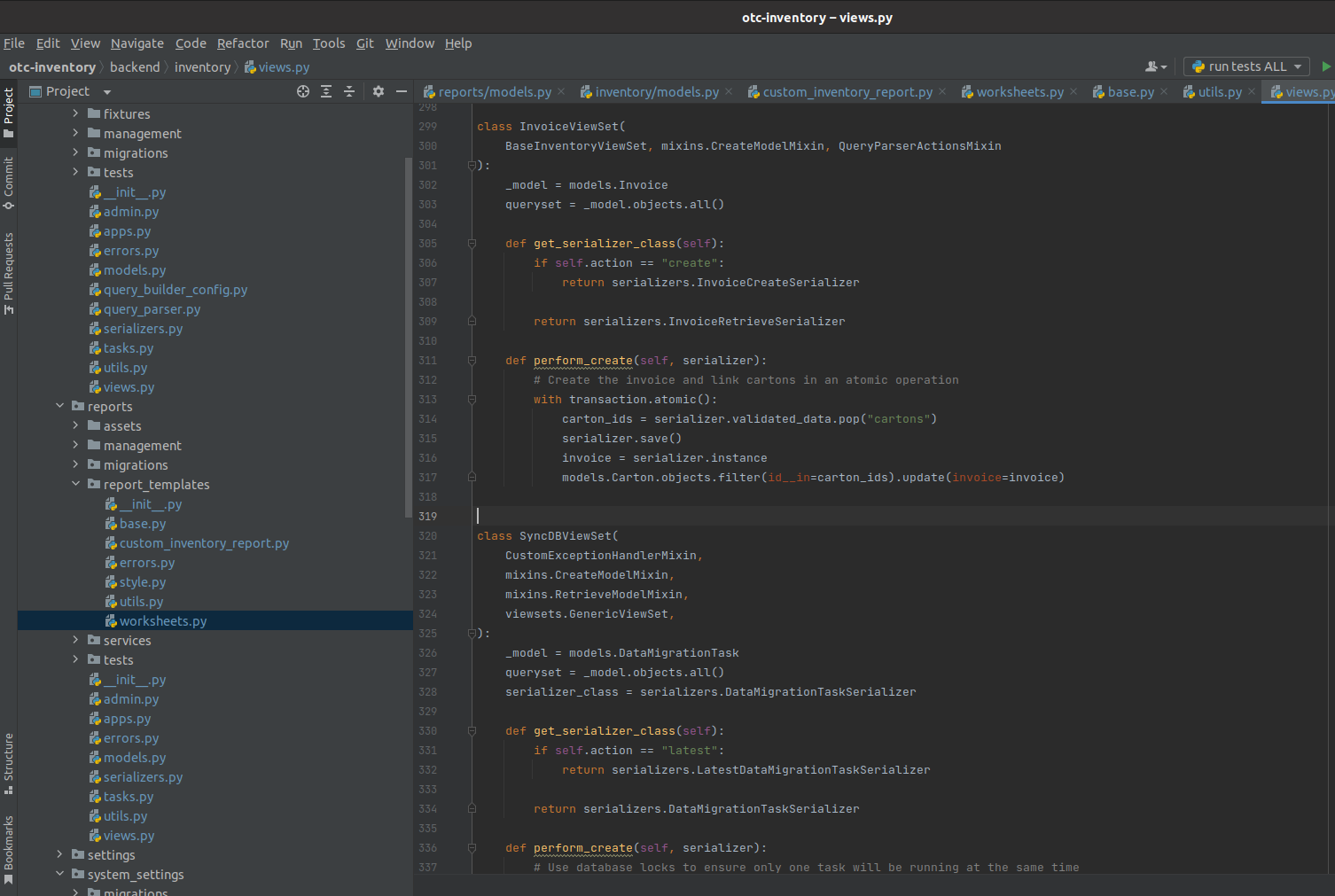1335x896 pixels.
Task: Close the worksheets.py editor tab
Action: pos(1073,91)
